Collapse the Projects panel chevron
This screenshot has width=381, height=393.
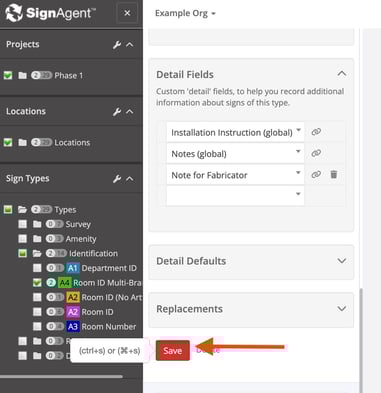(x=130, y=45)
